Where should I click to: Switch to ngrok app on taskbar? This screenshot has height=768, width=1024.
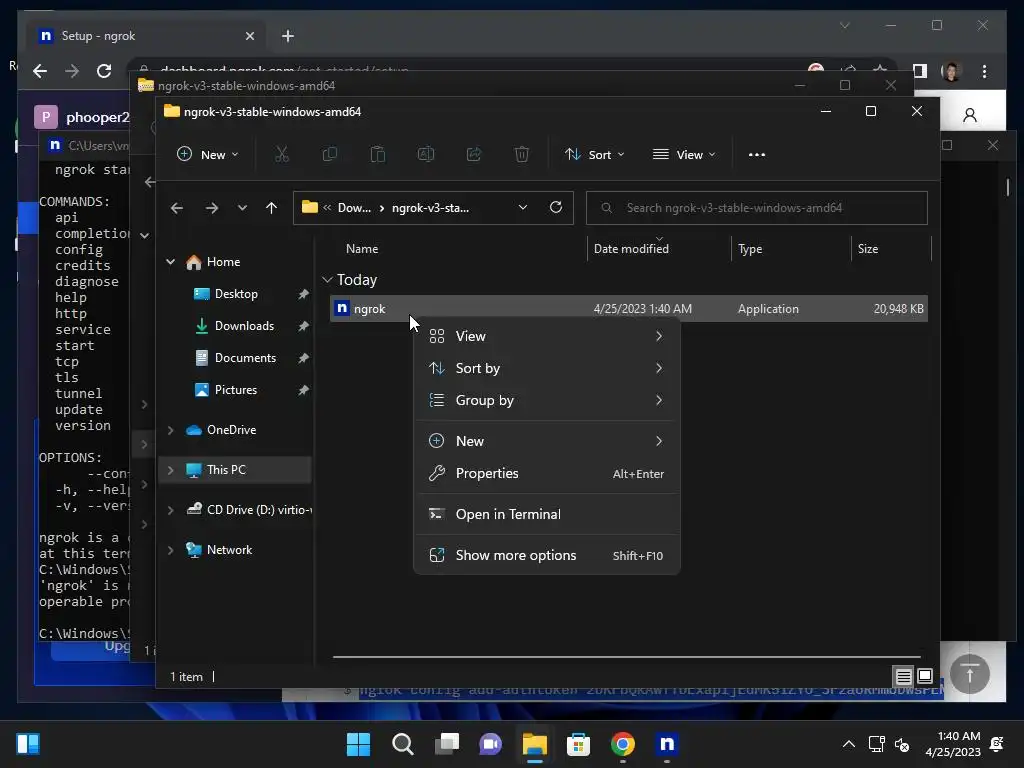click(x=666, y=744)
